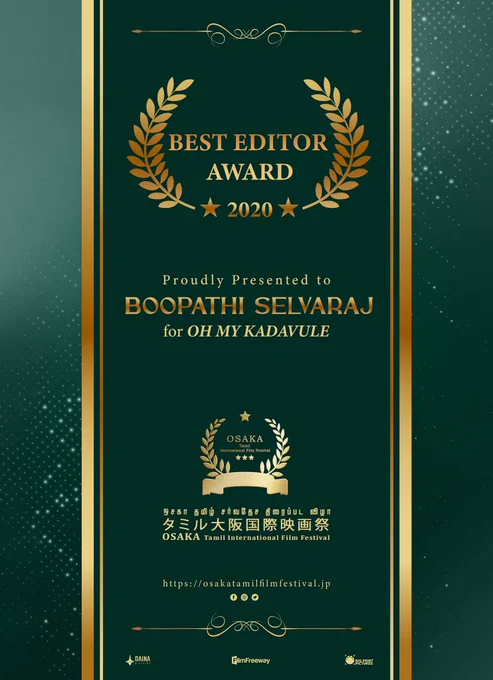Click the Twitter bird icon
This screenshot has height=680, width=493.
(x=255, y=597)
